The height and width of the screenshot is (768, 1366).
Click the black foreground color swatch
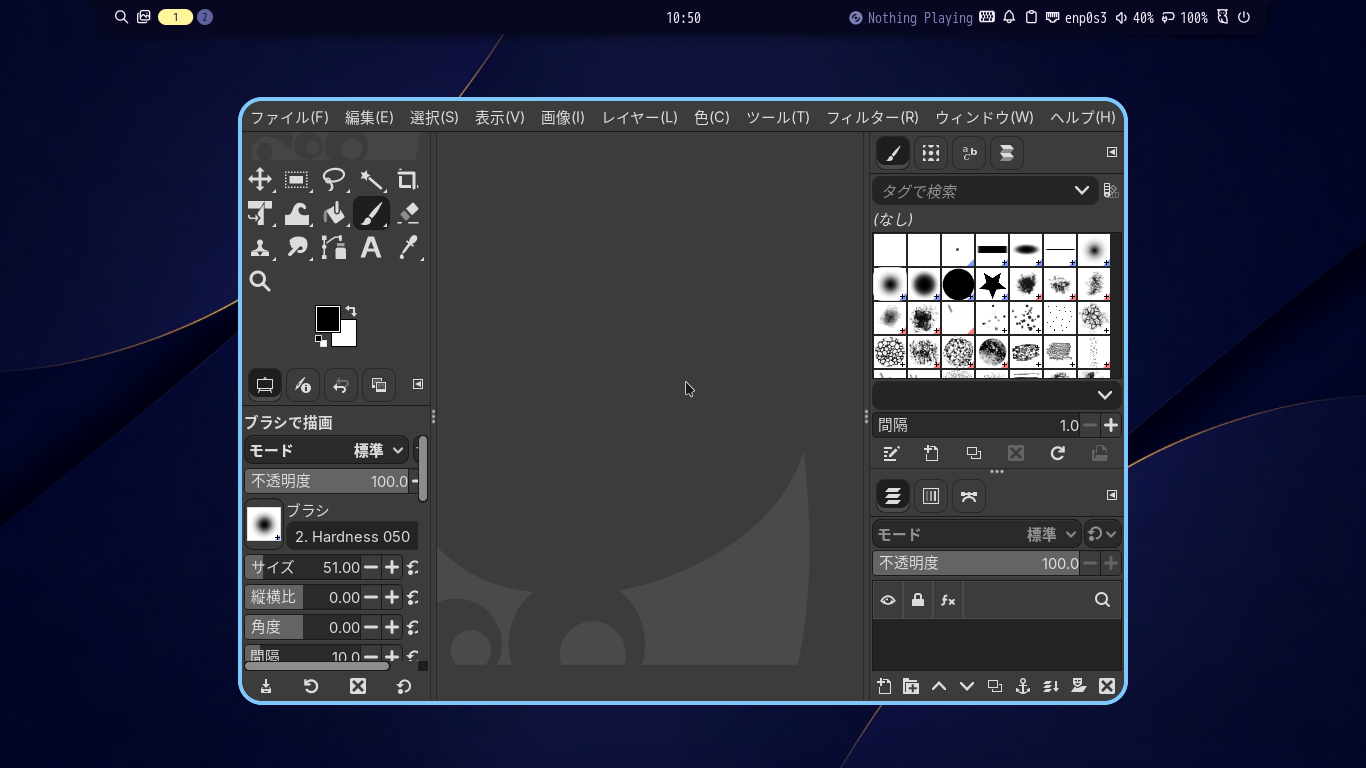[x=327, y=318]
